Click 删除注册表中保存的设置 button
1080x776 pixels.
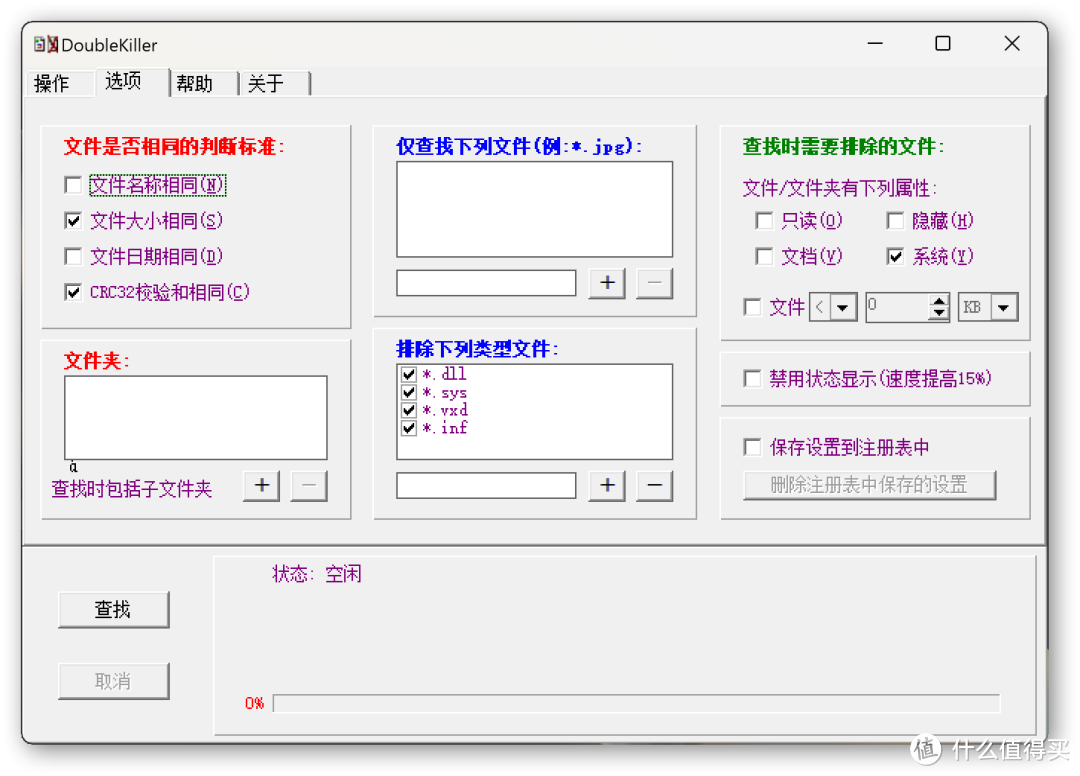pyautogui.click(x=869, y=485)
